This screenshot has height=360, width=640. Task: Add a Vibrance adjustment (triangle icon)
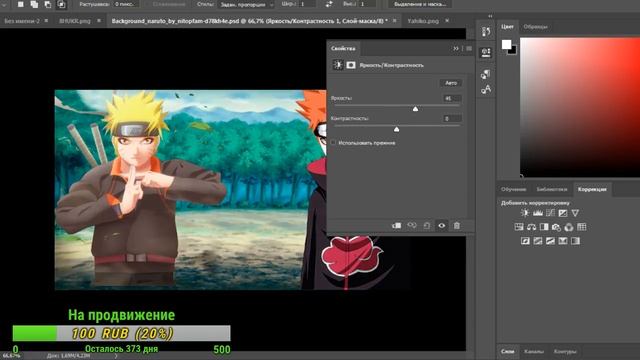pos(575,213)
